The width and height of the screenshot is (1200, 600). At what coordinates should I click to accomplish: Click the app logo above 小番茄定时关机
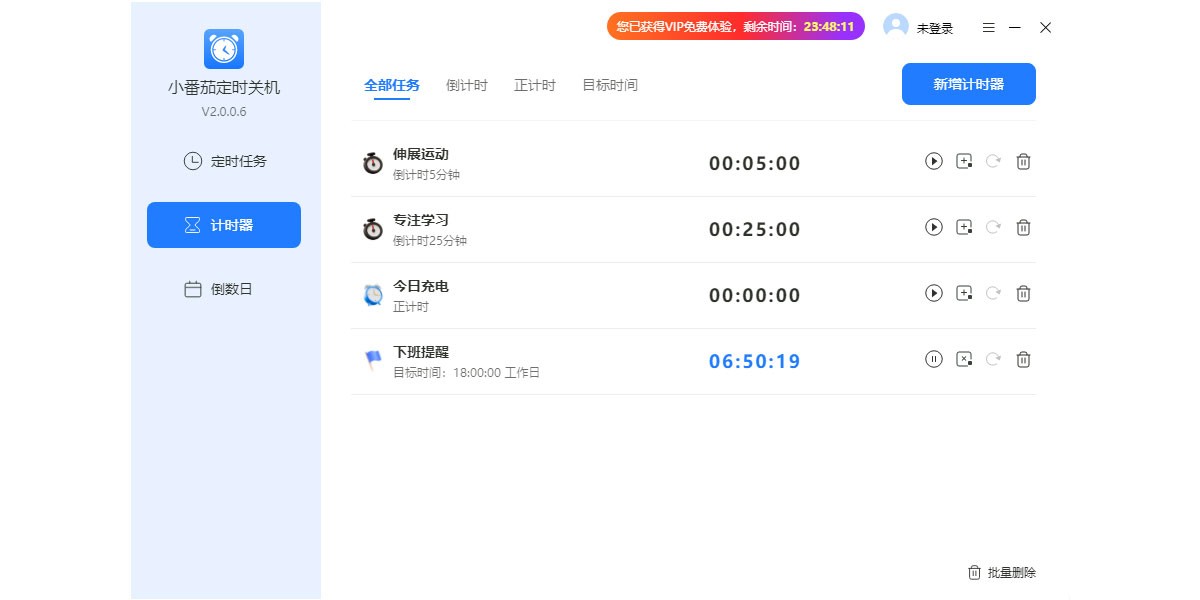(223, 48)
